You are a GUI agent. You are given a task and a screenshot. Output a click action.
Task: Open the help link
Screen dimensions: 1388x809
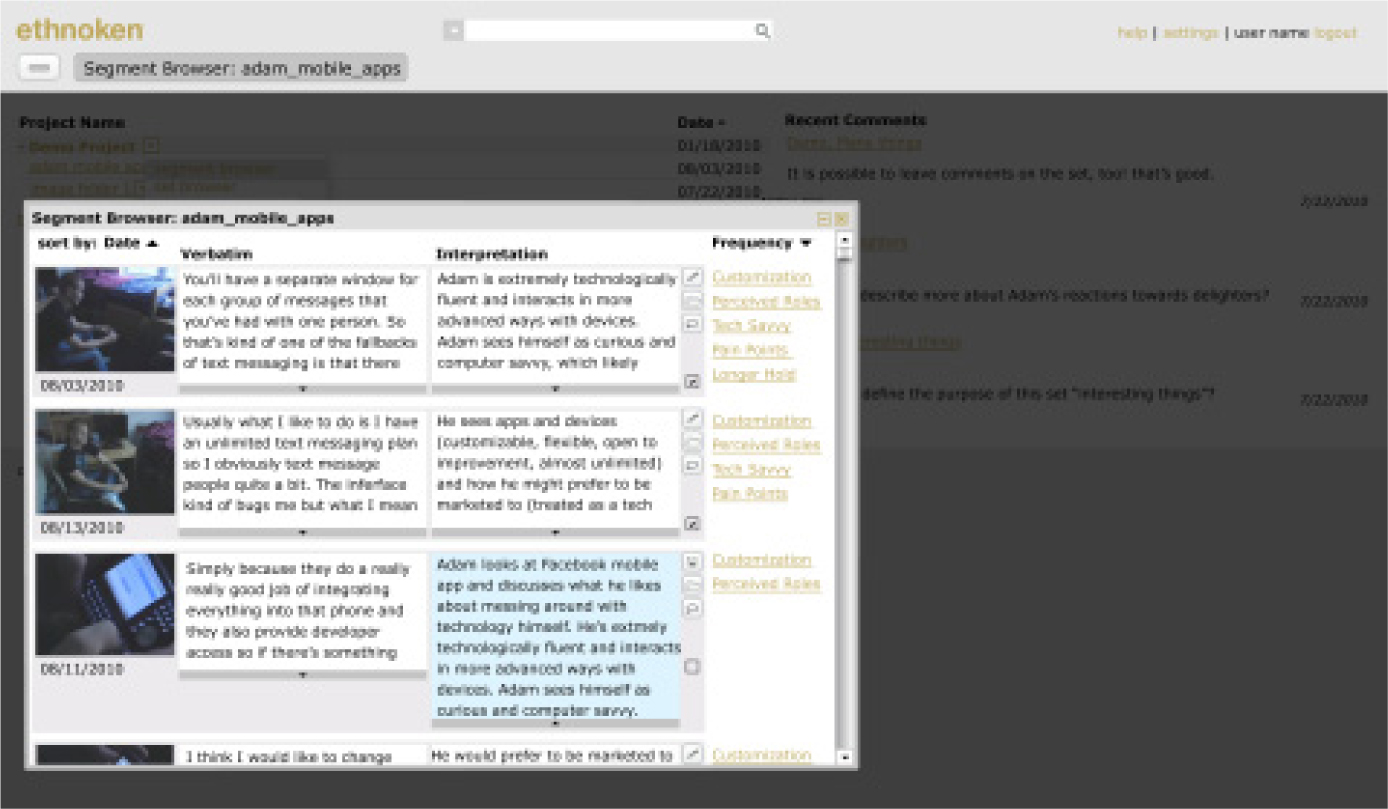point(1132,33)
